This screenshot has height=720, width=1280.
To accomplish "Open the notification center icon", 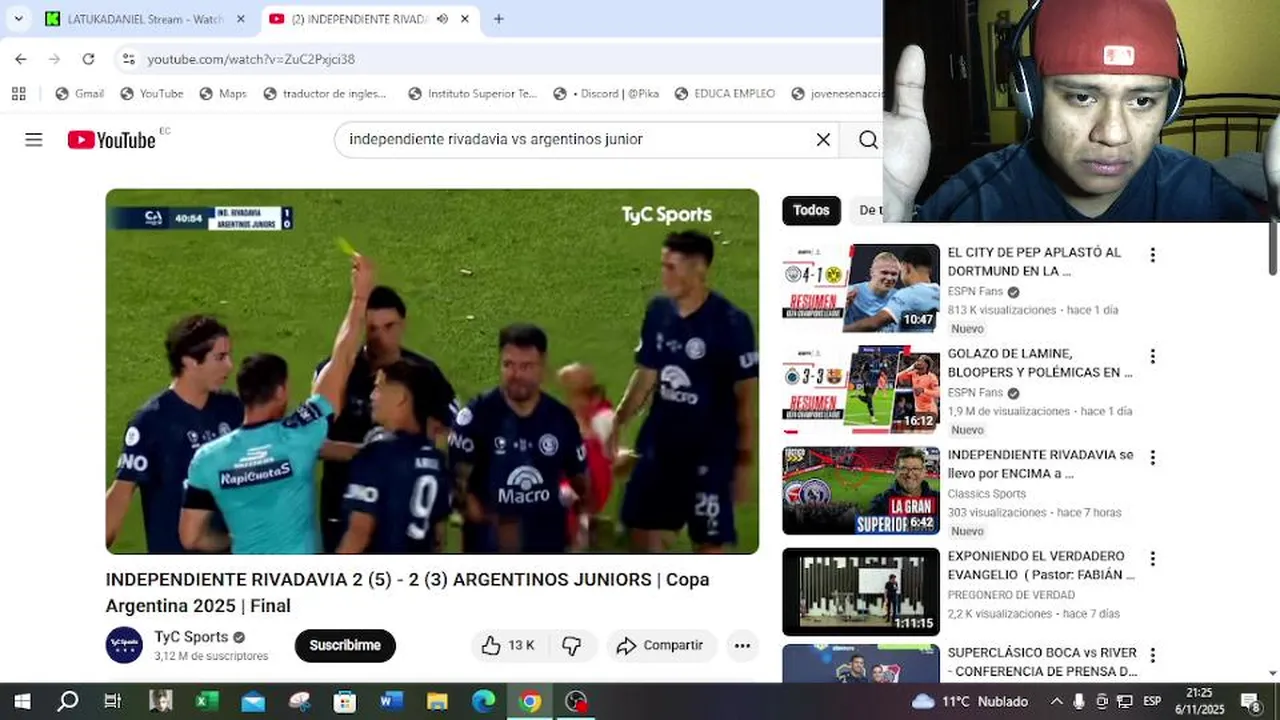I will 1250,701.
